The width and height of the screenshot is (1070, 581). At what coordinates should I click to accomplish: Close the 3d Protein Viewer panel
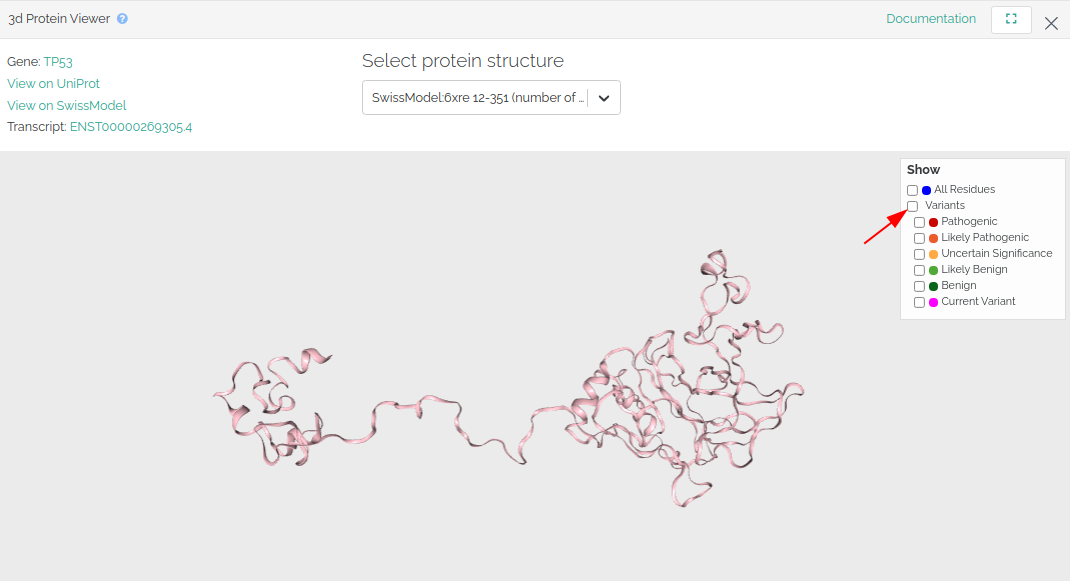point(1051,23)
